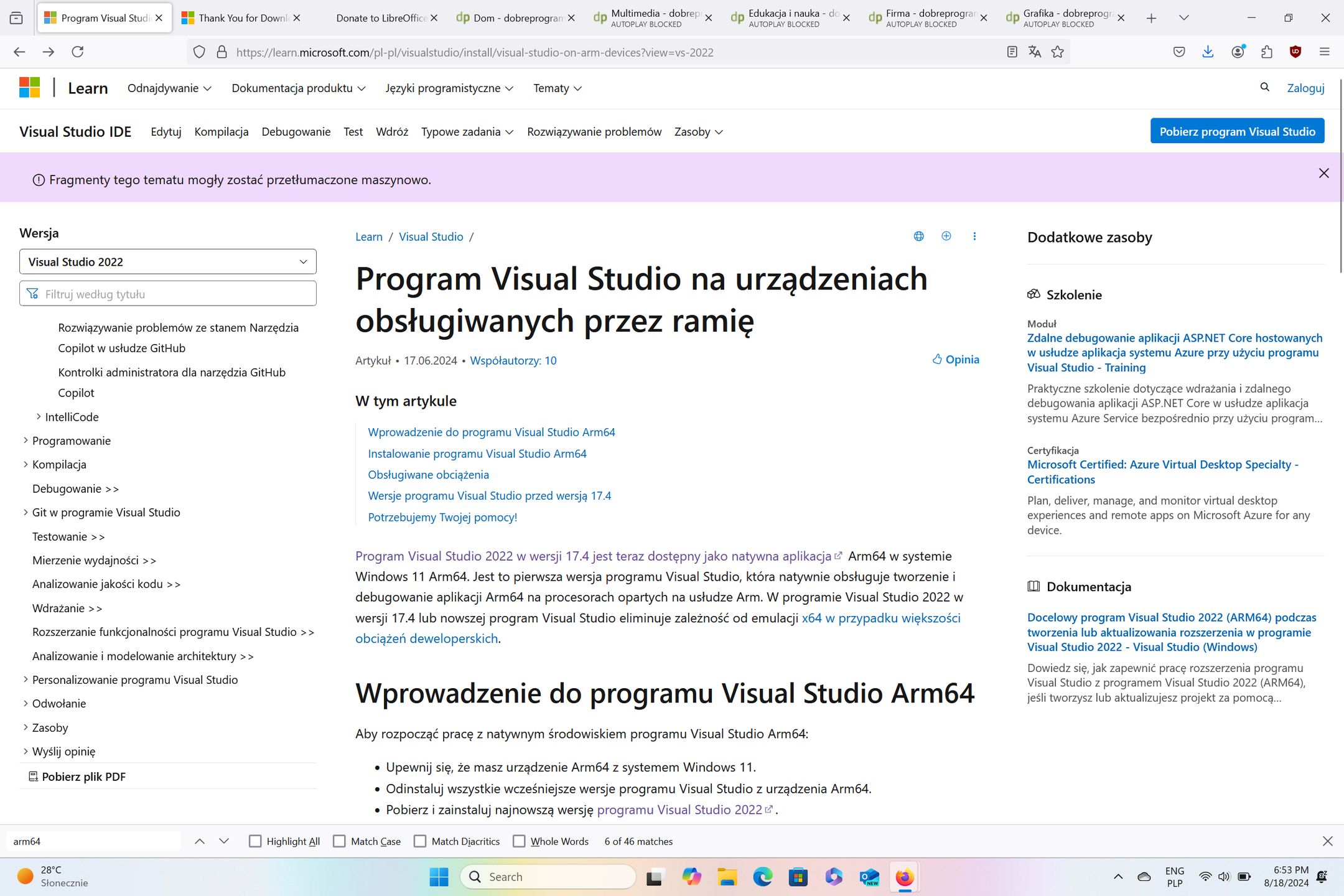Open the article's more actions ellipsis menu
The width and height of the screenshot is (1344, 896).
click(x=974, y=236)
